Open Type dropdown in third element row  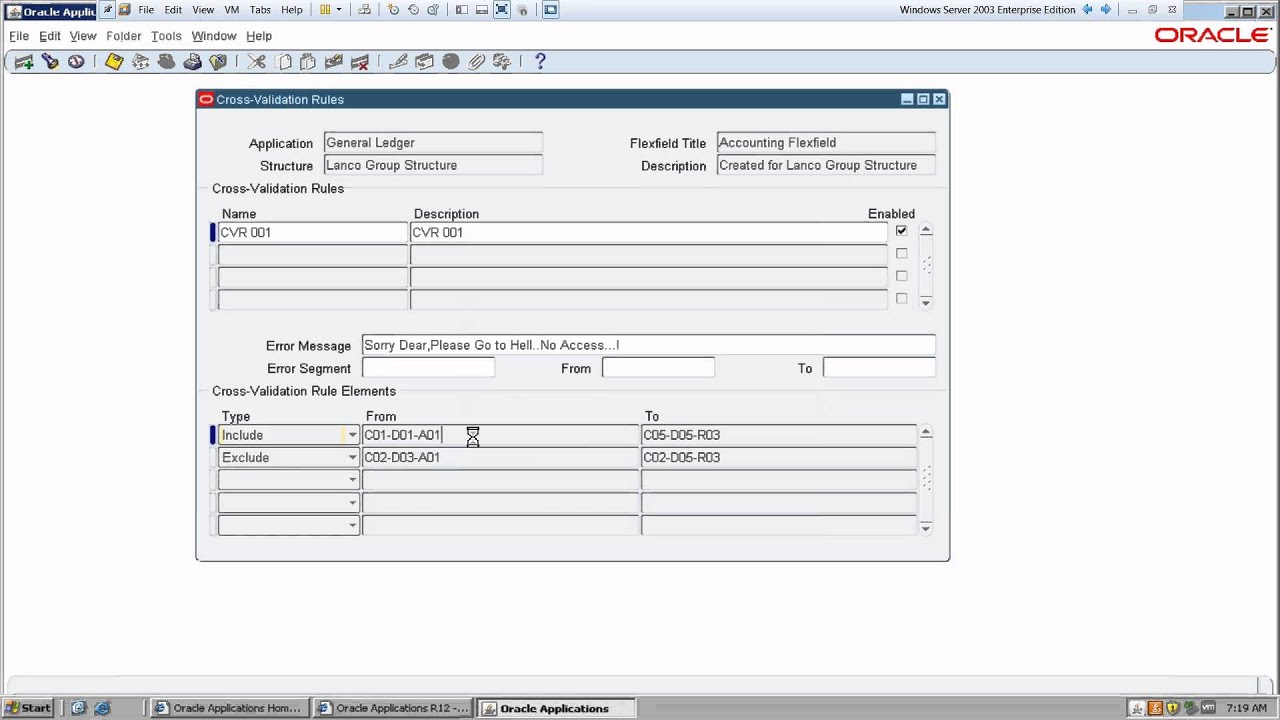pos(352,480)
